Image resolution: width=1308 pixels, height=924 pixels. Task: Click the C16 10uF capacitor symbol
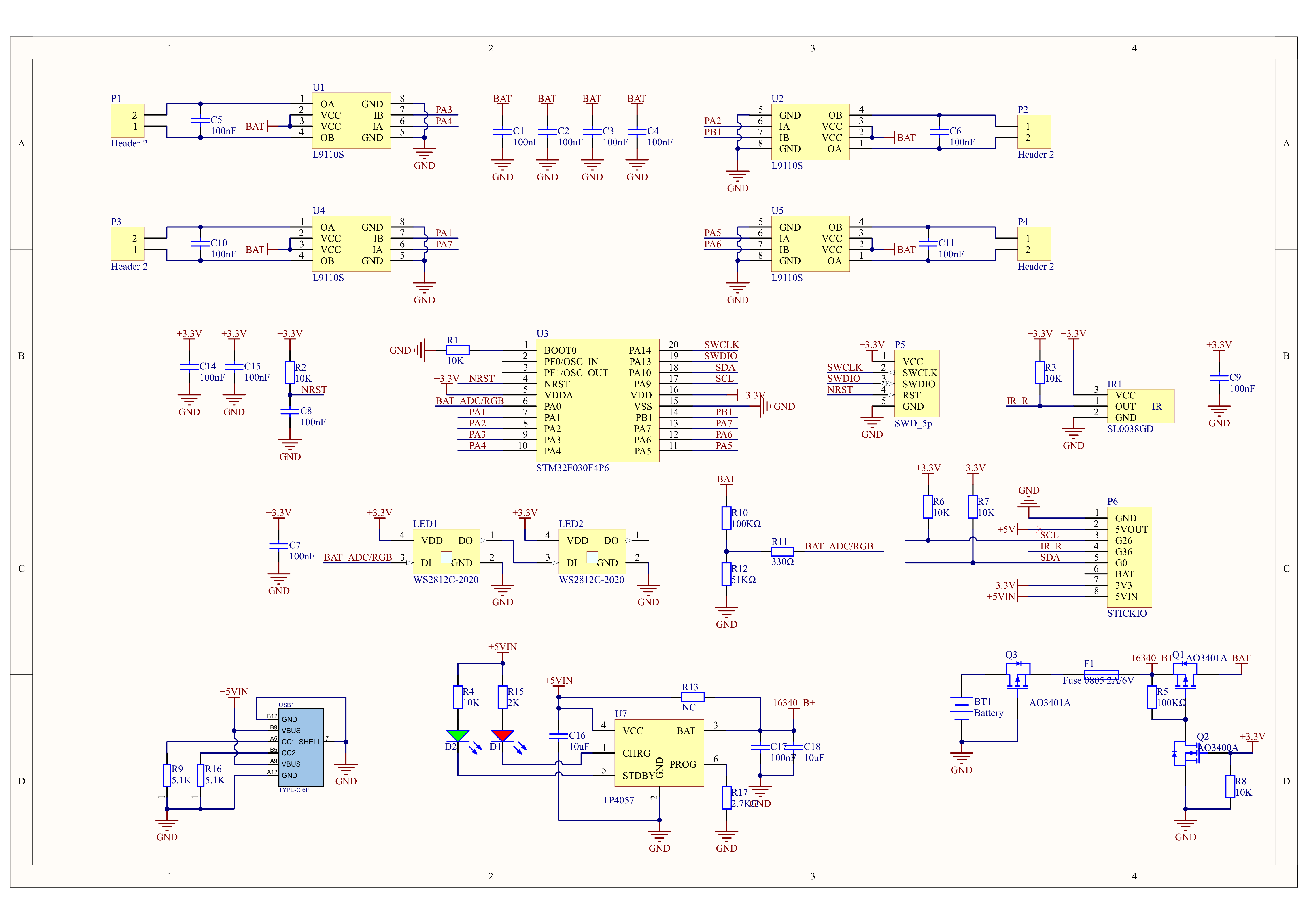click(559, 736)
